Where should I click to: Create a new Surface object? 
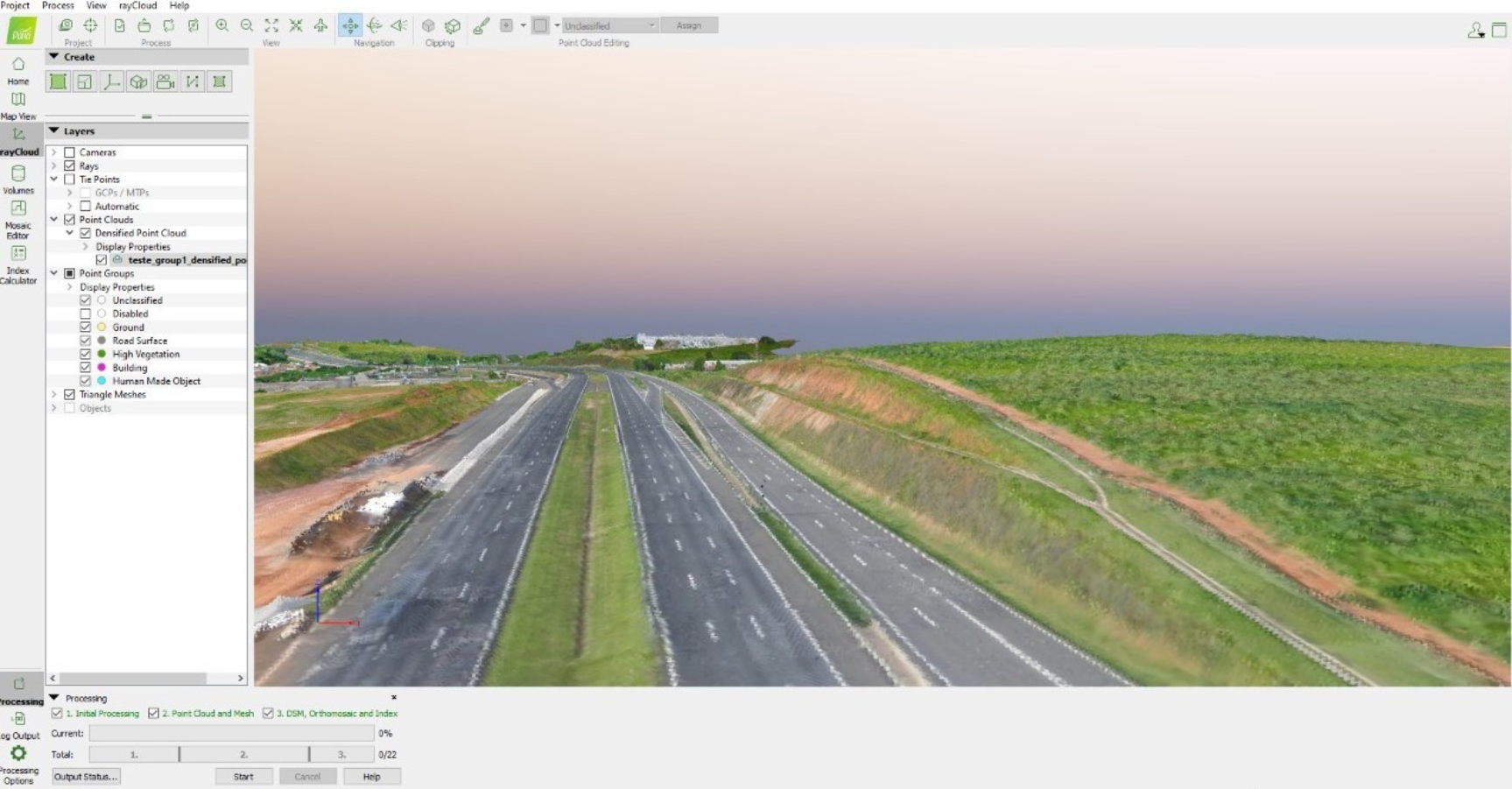coord(220,81)
